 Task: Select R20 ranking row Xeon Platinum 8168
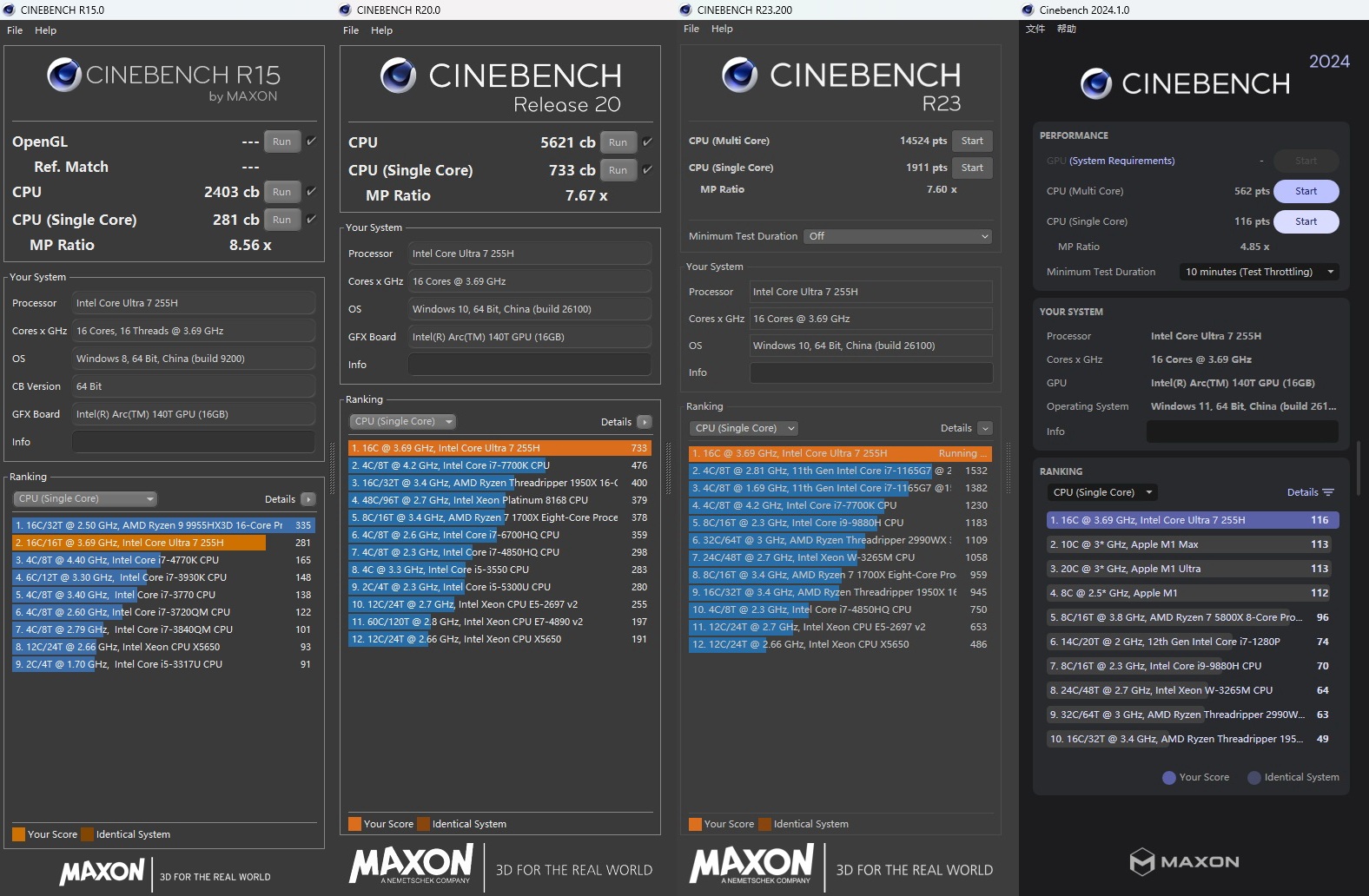(499, 500)
